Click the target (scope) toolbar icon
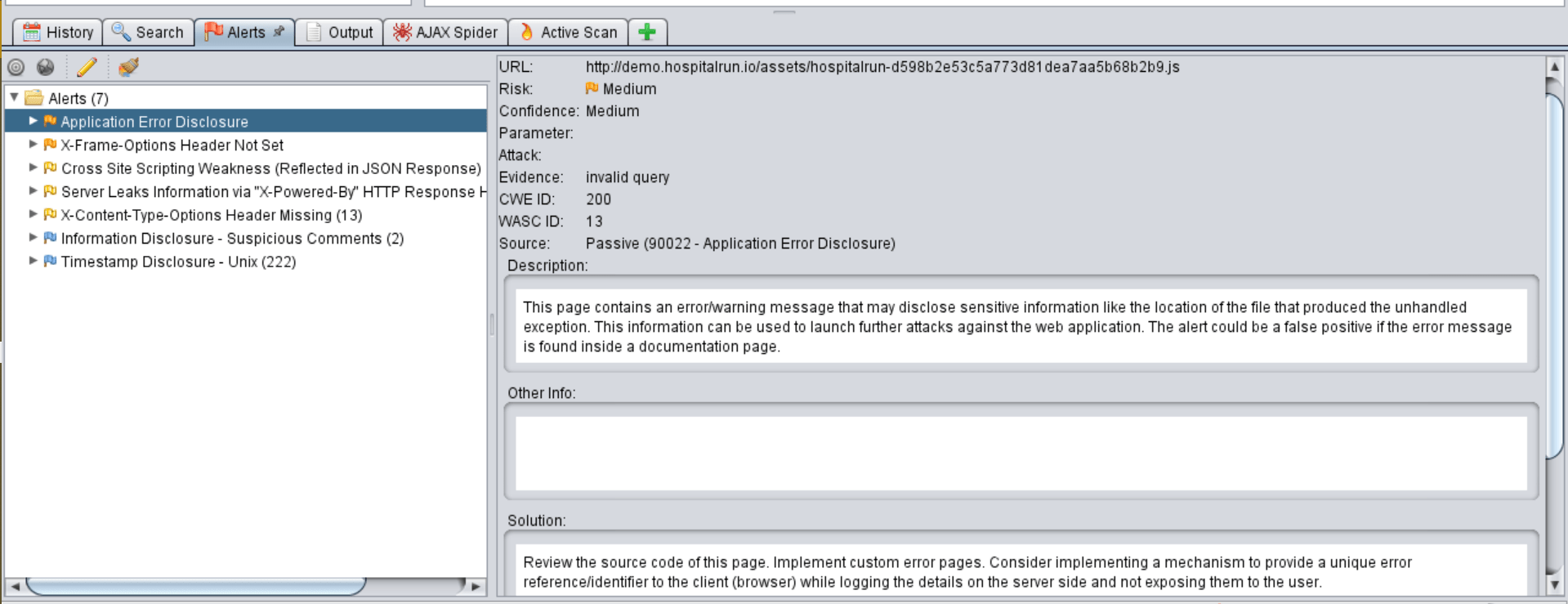The width and height of the screenshot is (1568, 604). pyautogui.click(x=16, y=67)
